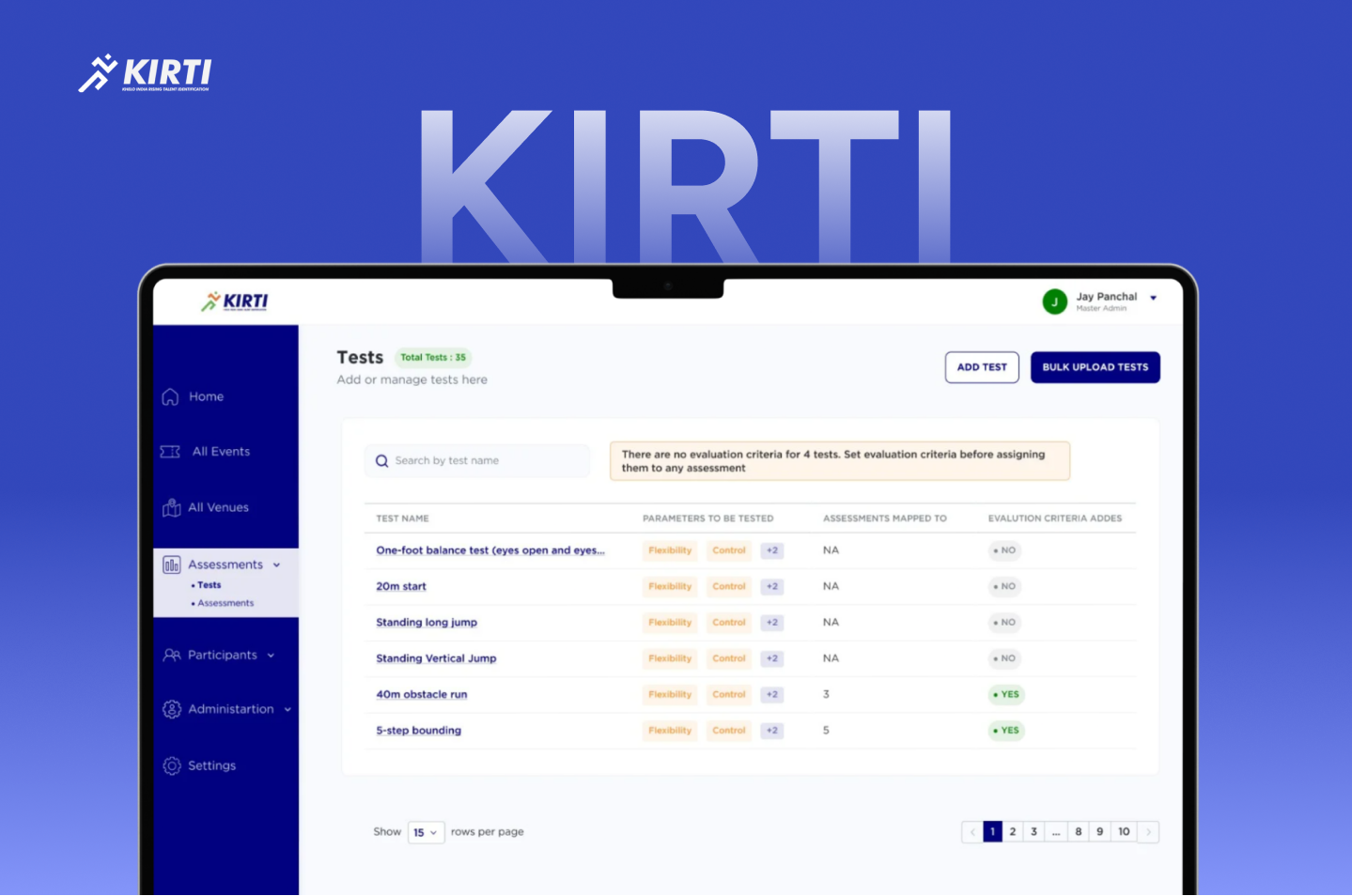The width and height of the screenshot is (1352, 896).
Task: Expand the Administration menu chevron
Action: (287, 710)
